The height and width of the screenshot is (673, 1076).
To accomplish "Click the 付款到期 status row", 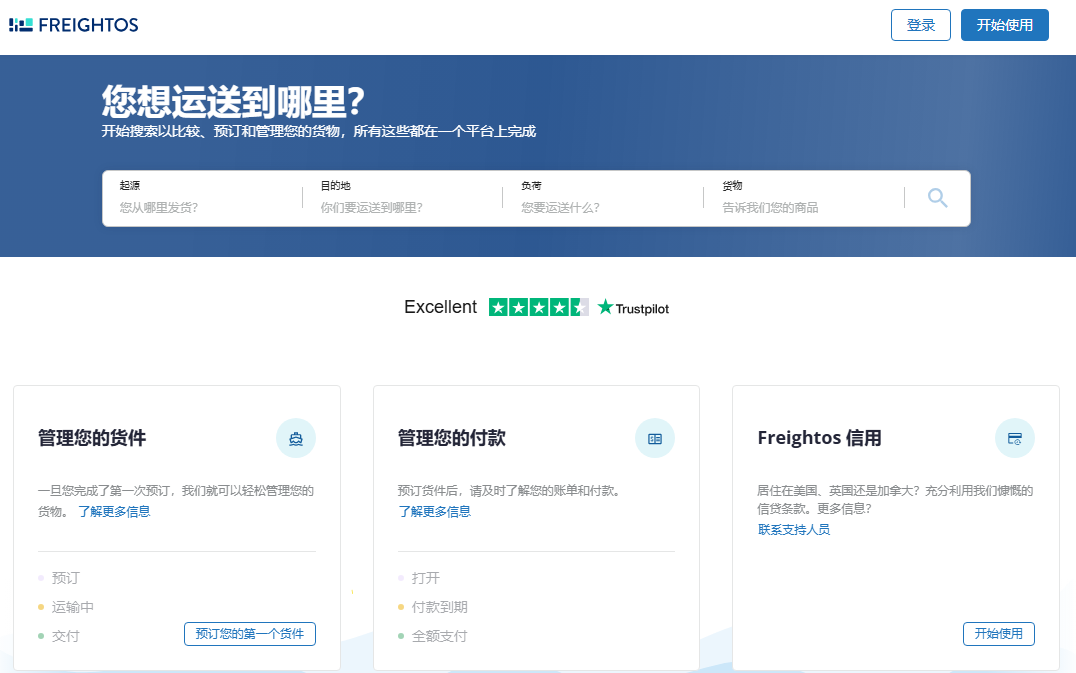I will point(432,607).
